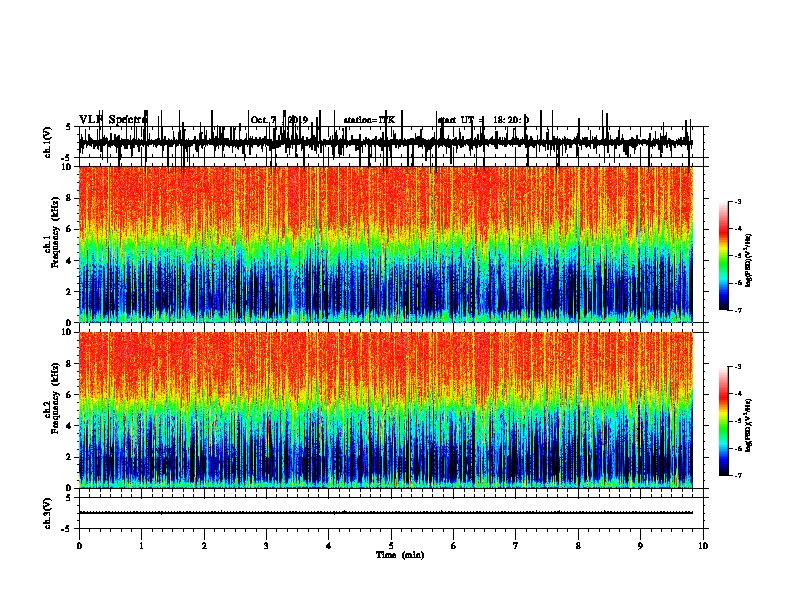Click the '-3' label on ch.1 color bar

click(x=738, y=201)
